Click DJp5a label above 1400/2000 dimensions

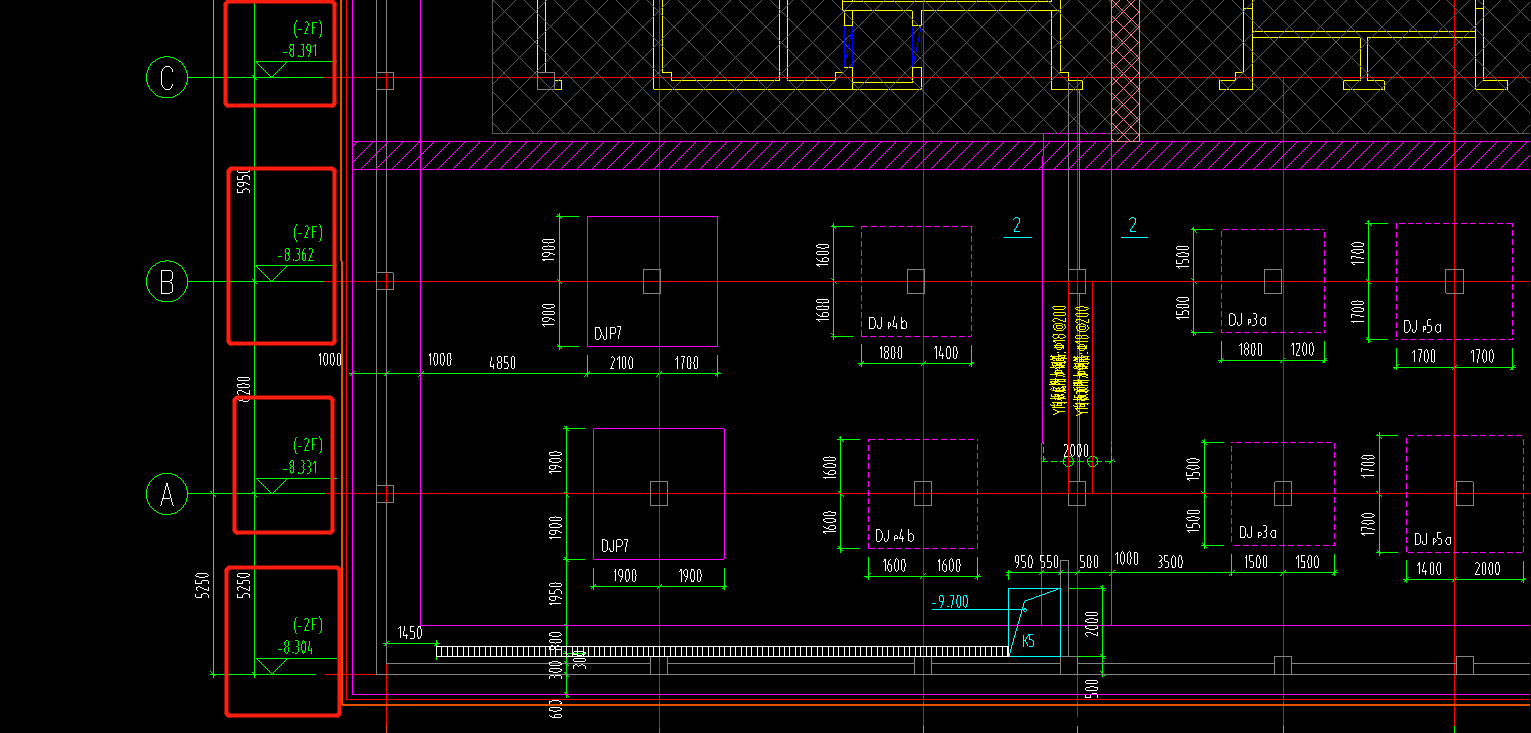(x=1434, y=540)
